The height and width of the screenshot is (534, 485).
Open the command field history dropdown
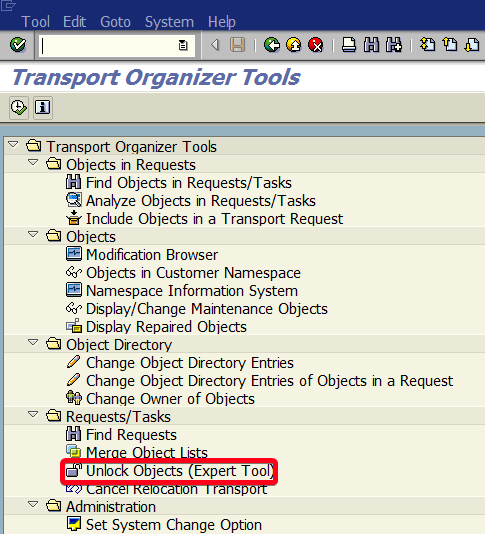tap(183, 45)
